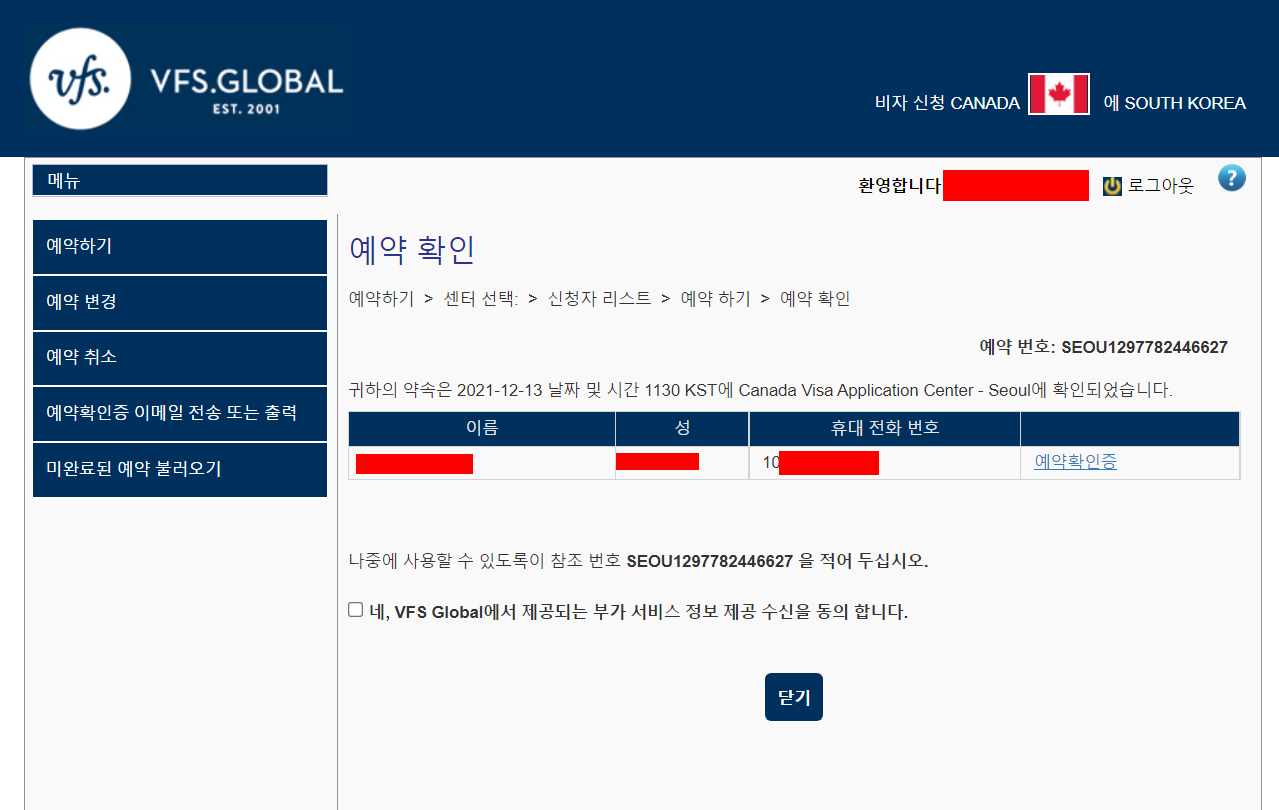Log out via 로그아웃 link
The image size is (1279, 810).
1160,186
